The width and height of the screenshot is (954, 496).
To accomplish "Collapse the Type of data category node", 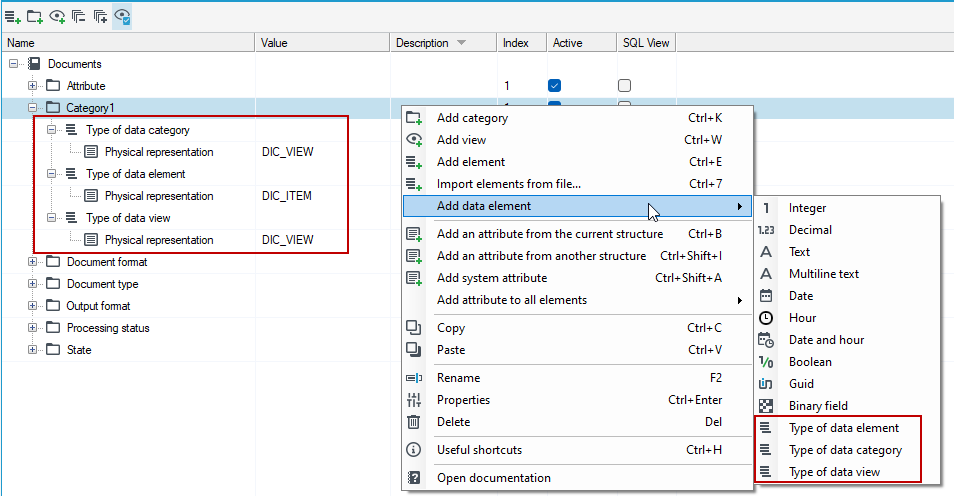I will coord(52,130).
